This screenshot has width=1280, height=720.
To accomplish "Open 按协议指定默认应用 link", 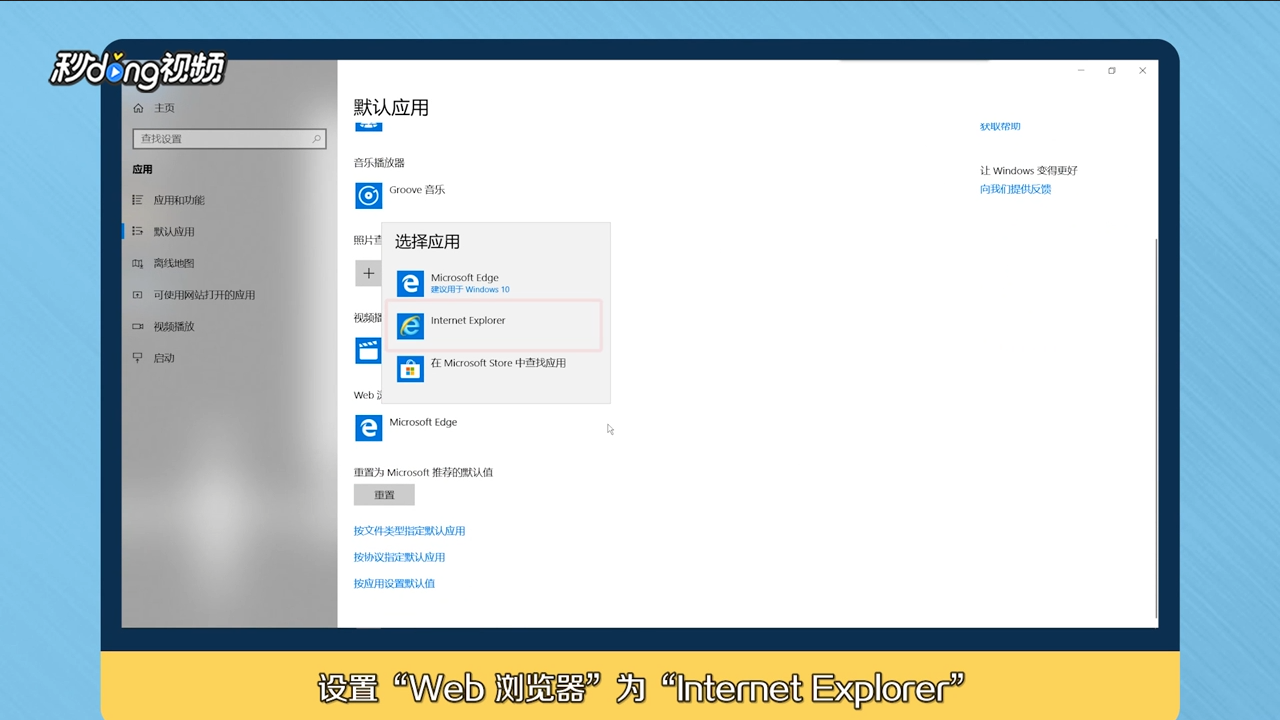I will 399,557.
